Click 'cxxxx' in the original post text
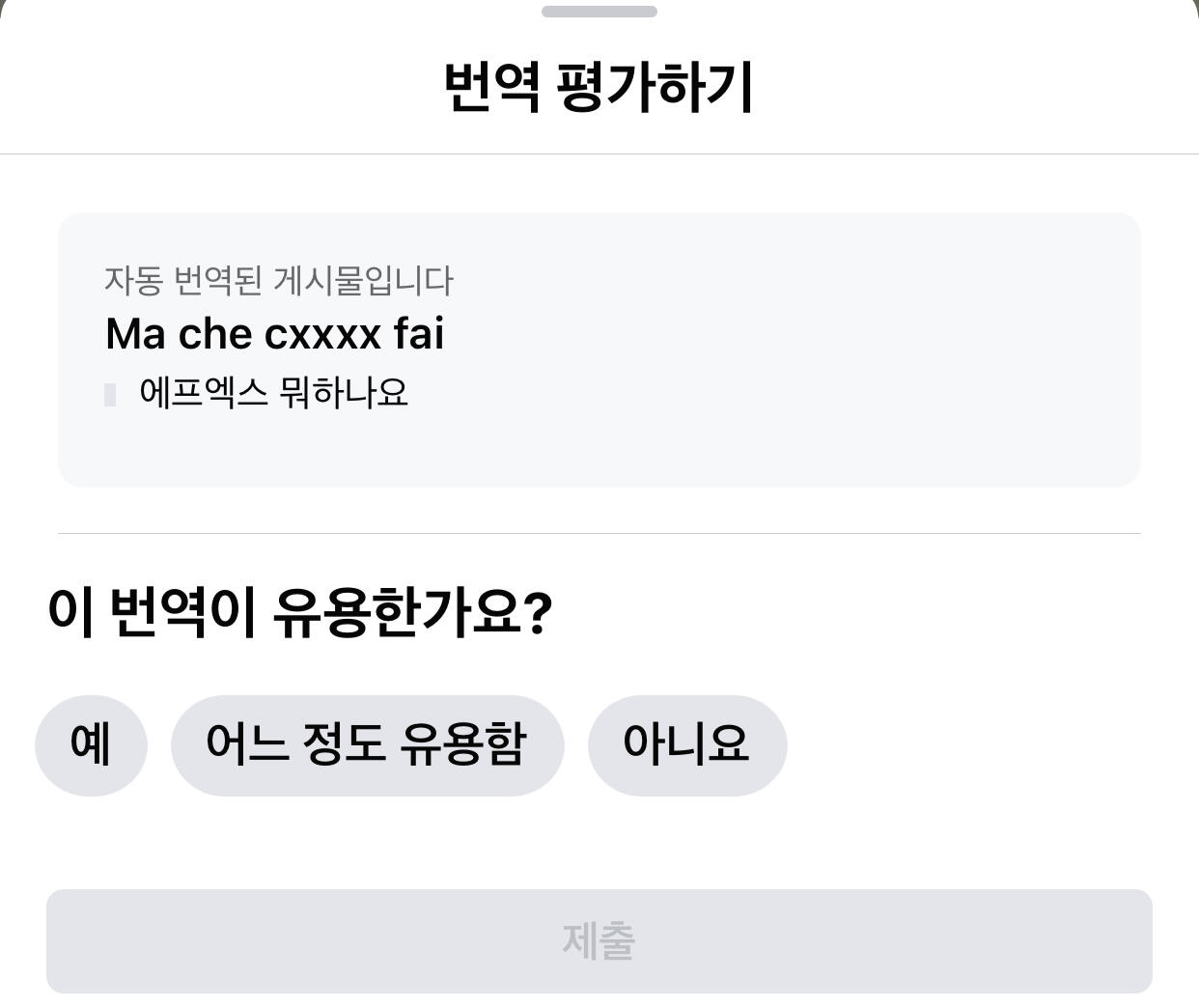This screenshot has height=1008, width=1199. [x=322, y=334]
